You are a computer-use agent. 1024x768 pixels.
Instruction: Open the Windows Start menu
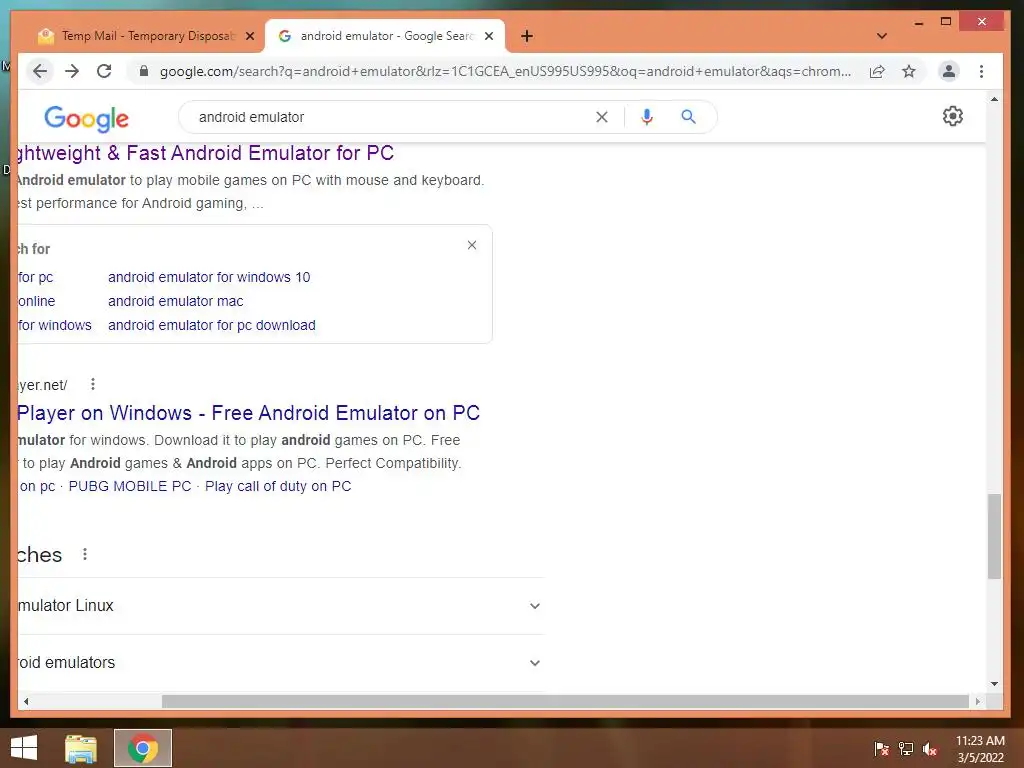(x=24, y=748)
